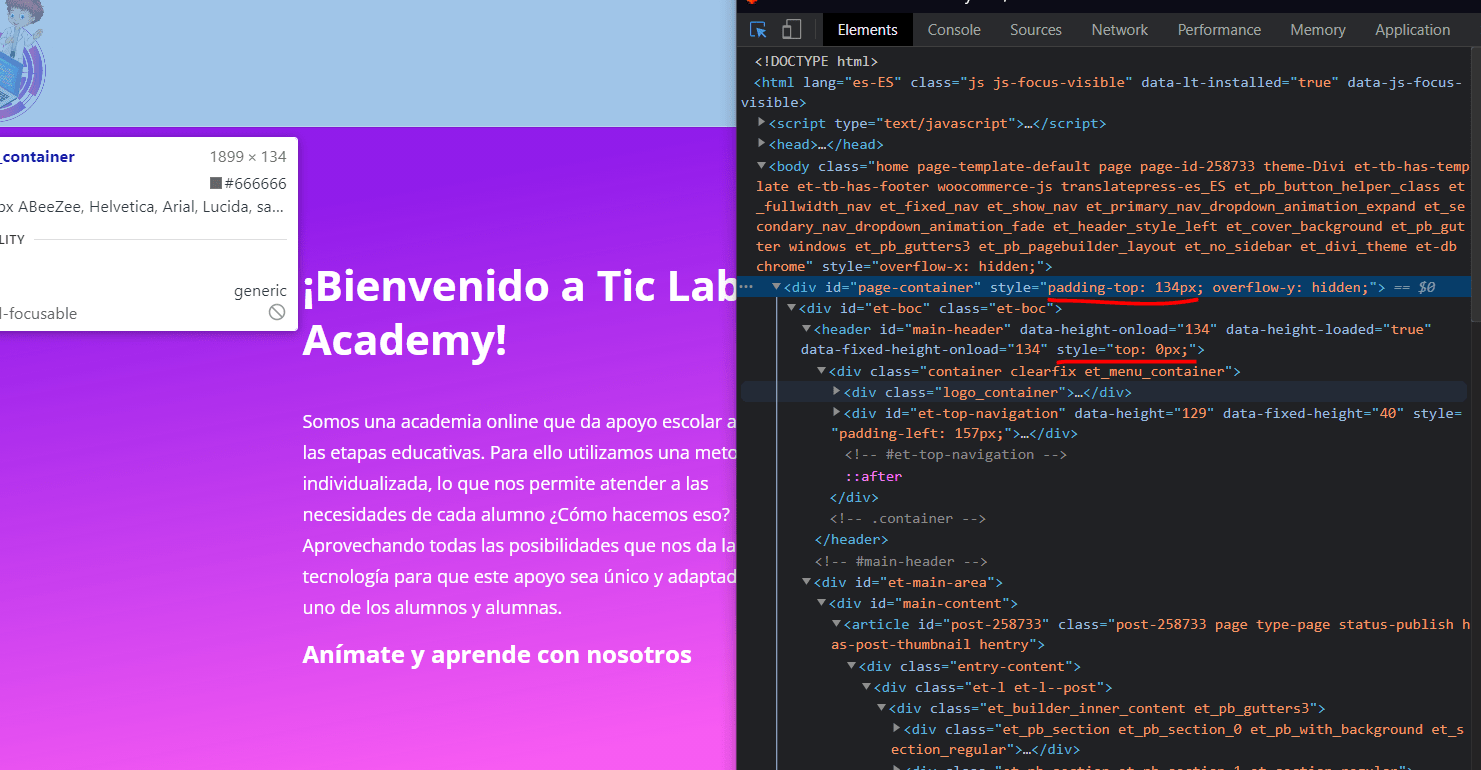Collapse the et-boc div node
This screenshot has width=1481, height=770.
792,308
